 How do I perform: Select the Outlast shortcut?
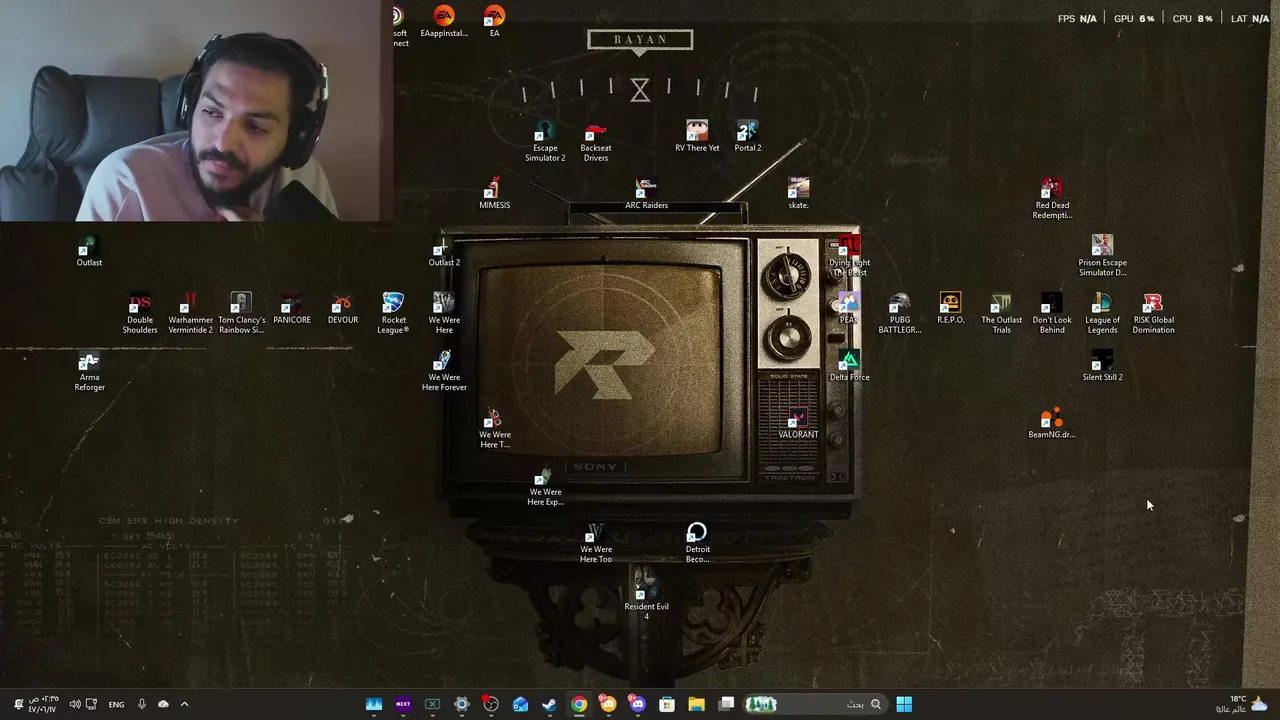(89, 251)
